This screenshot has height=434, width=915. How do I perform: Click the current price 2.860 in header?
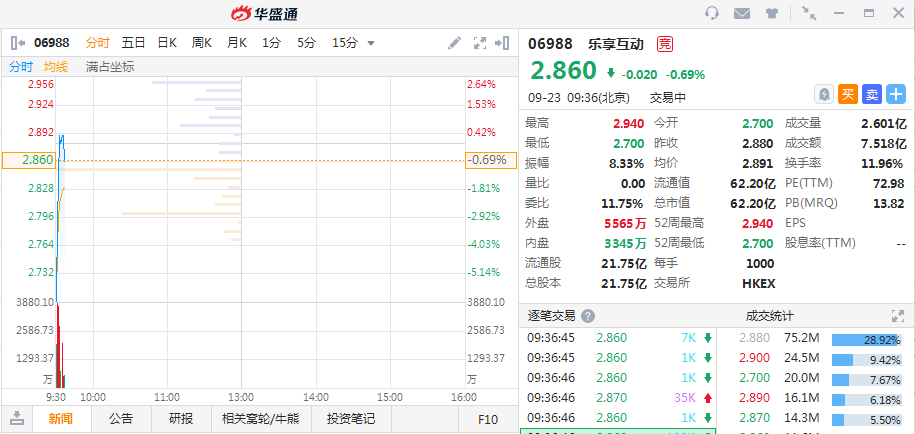point(564,71)
